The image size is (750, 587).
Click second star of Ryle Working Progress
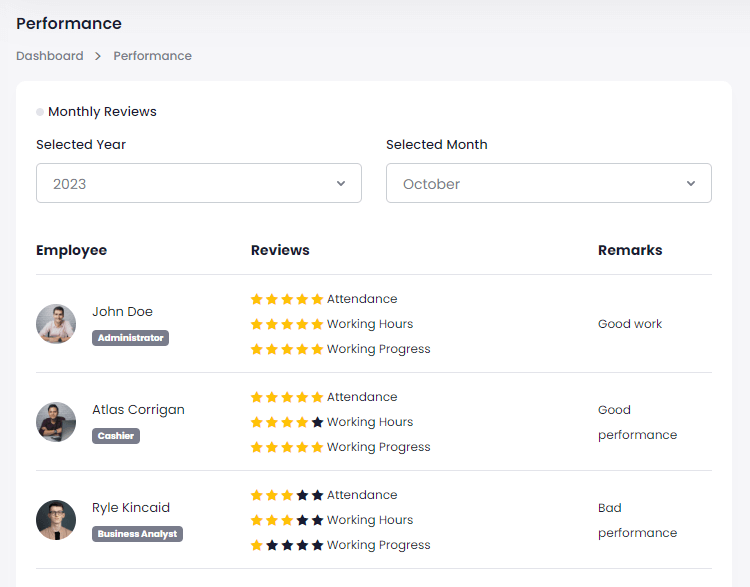coord(272,545)
